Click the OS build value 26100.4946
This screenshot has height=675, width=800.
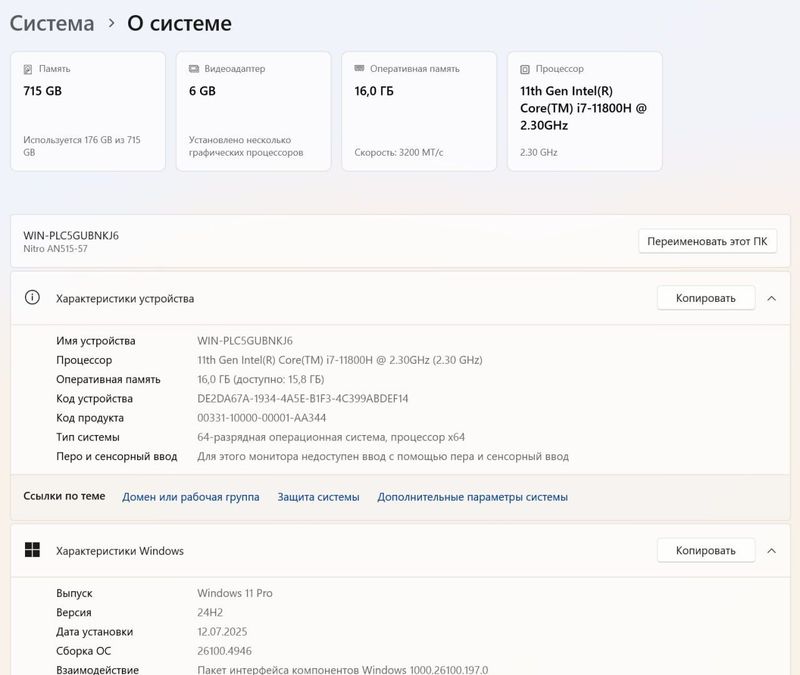[224, 651]
